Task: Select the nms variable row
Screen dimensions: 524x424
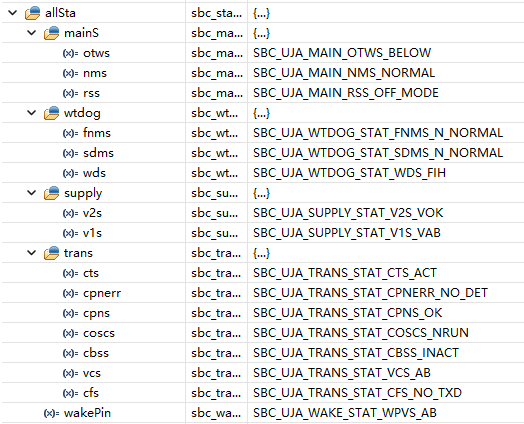Action: coord(262,73)
